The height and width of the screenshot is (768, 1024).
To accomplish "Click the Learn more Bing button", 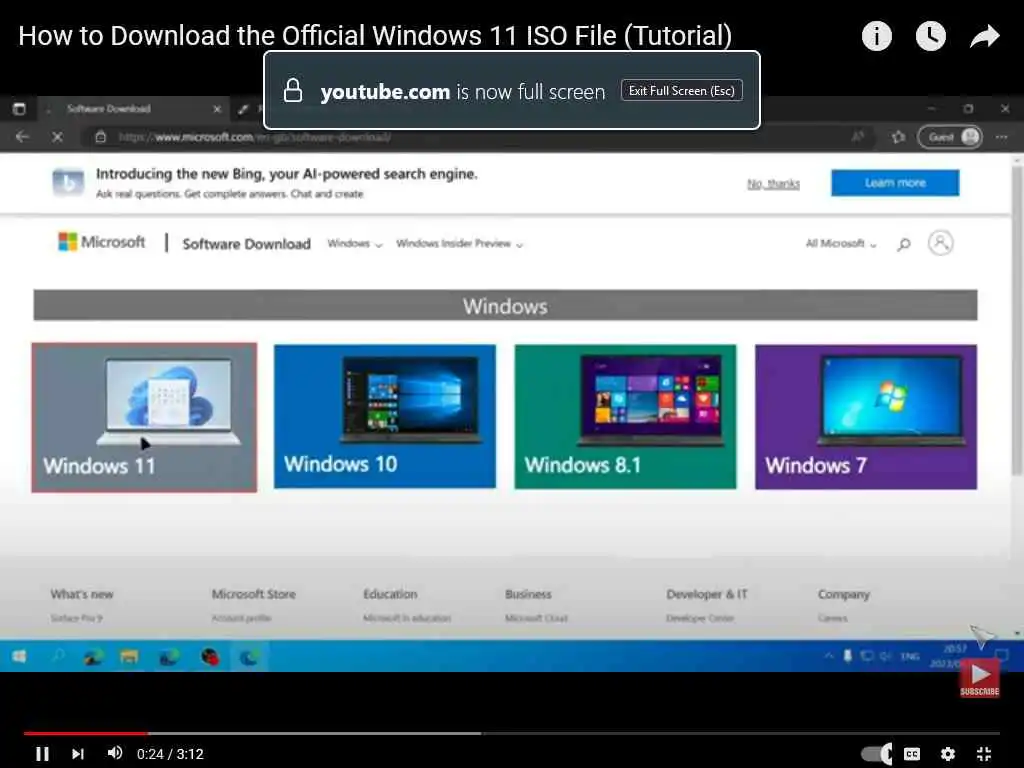I will tap(895, 183).
